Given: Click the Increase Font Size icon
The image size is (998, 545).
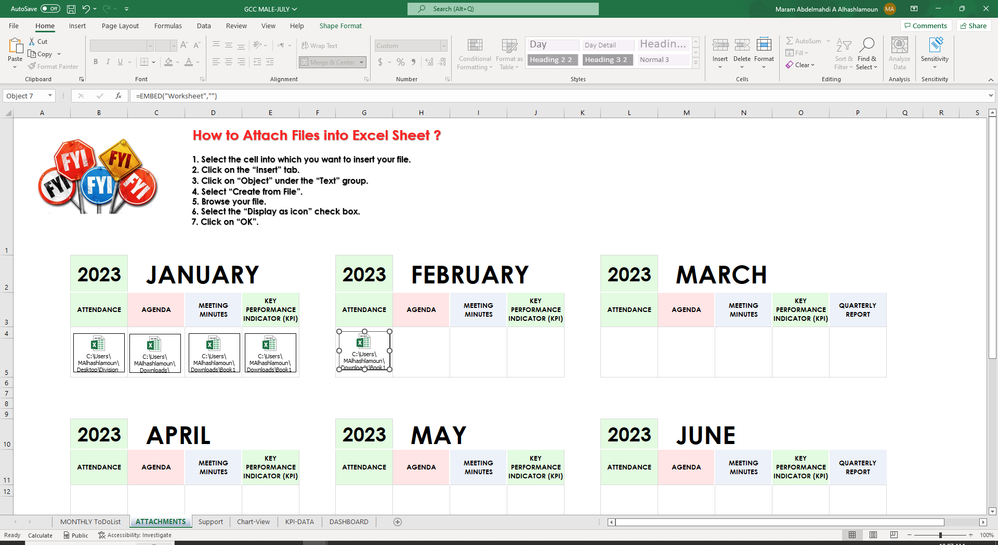Looking at the screenshot, I should click(183, 45).
